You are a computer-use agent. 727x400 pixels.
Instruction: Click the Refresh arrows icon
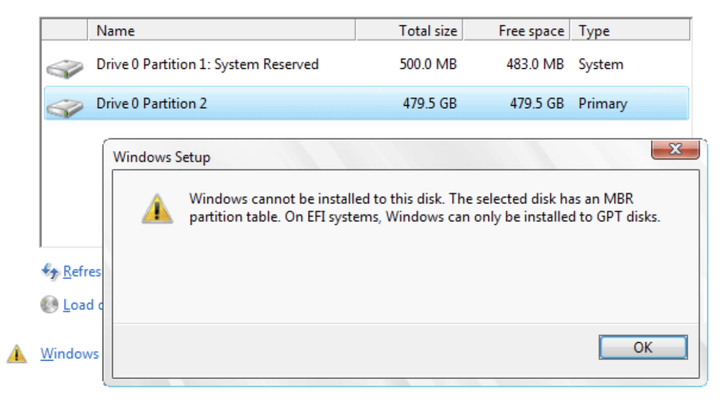(50, 271)
